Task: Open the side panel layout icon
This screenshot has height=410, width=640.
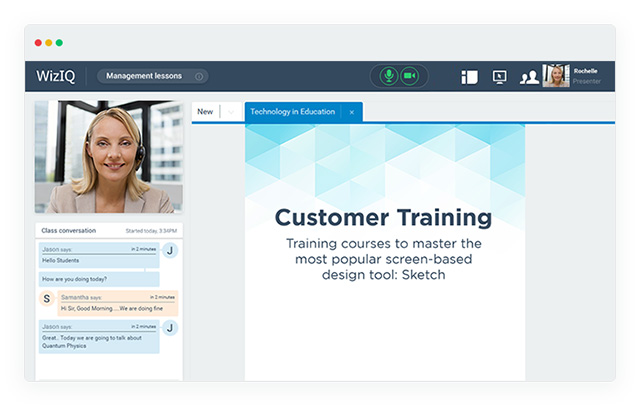Action: (x=470, y=77)
